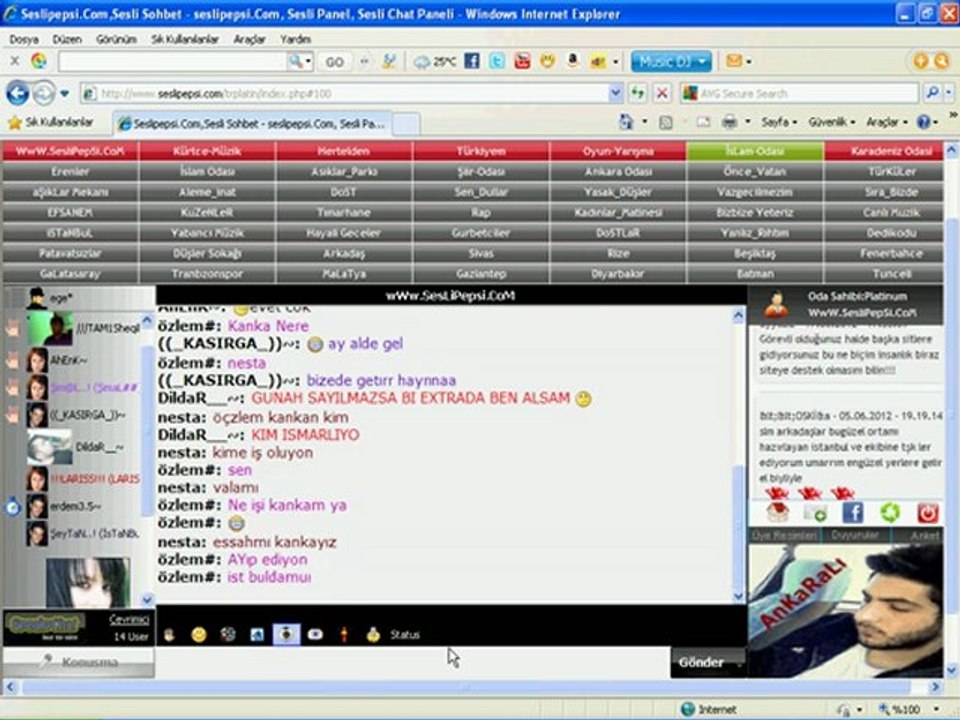Open the mail envelope toolbar icon

pos(734,61)
